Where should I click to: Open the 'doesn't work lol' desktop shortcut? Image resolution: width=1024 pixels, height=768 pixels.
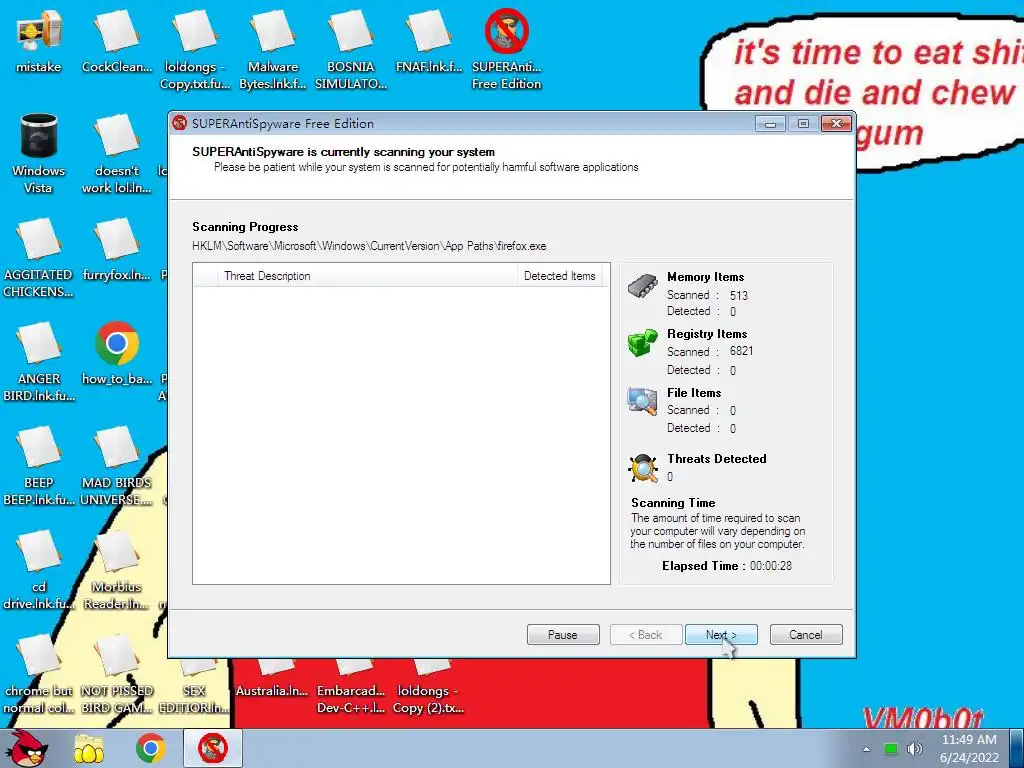pos(117,154)
